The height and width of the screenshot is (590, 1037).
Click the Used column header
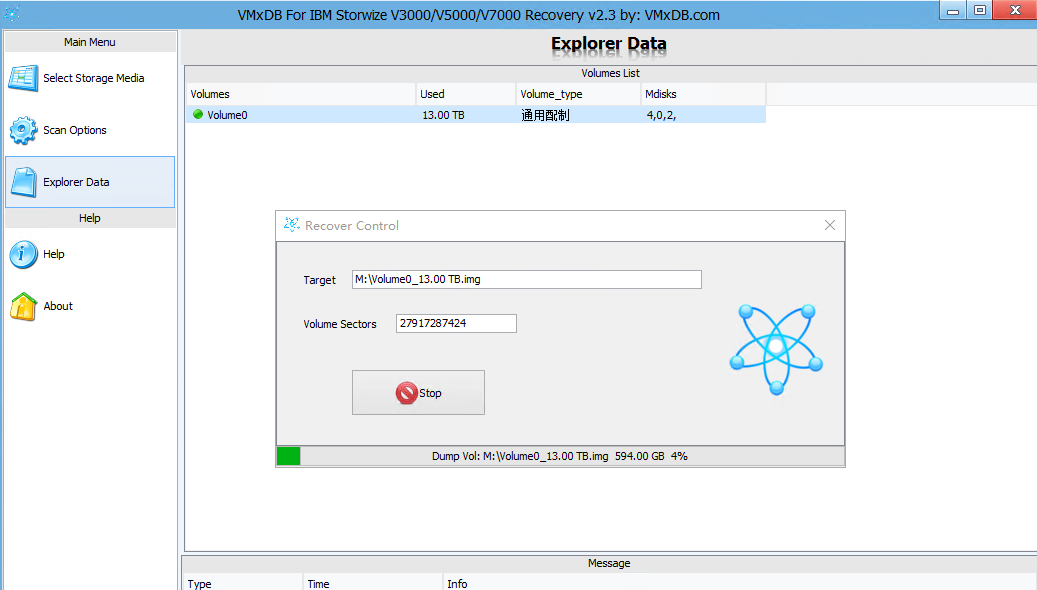point(466,94)
